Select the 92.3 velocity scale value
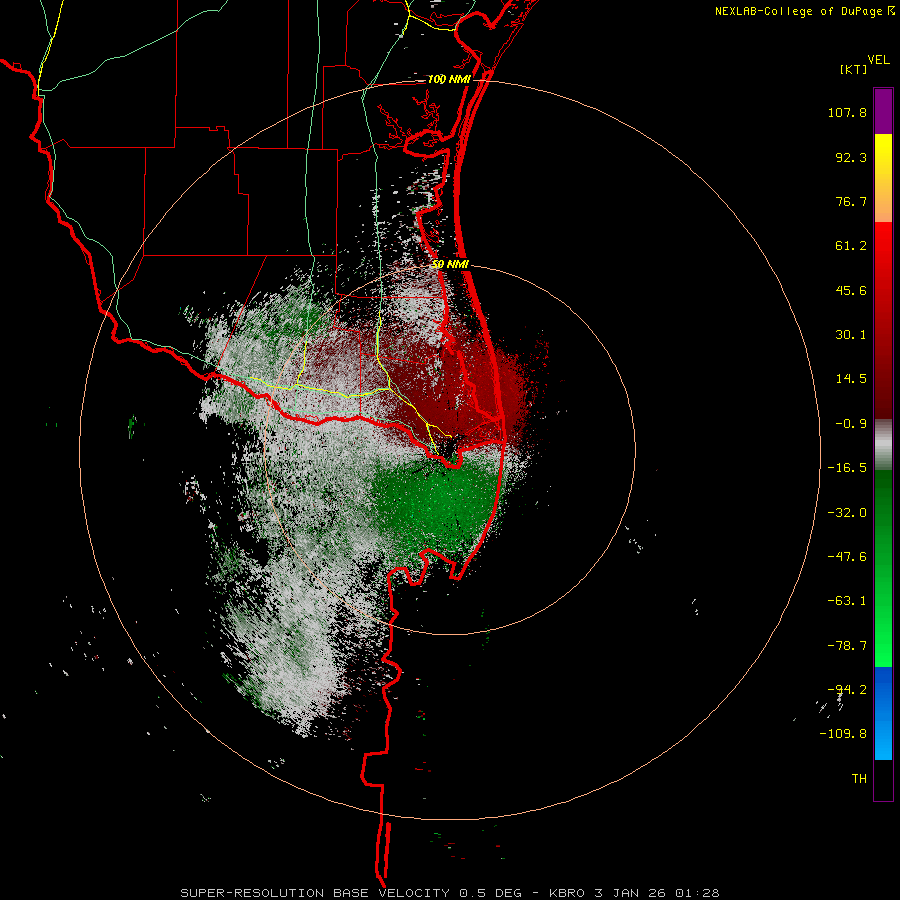 [x=851, y=157]
